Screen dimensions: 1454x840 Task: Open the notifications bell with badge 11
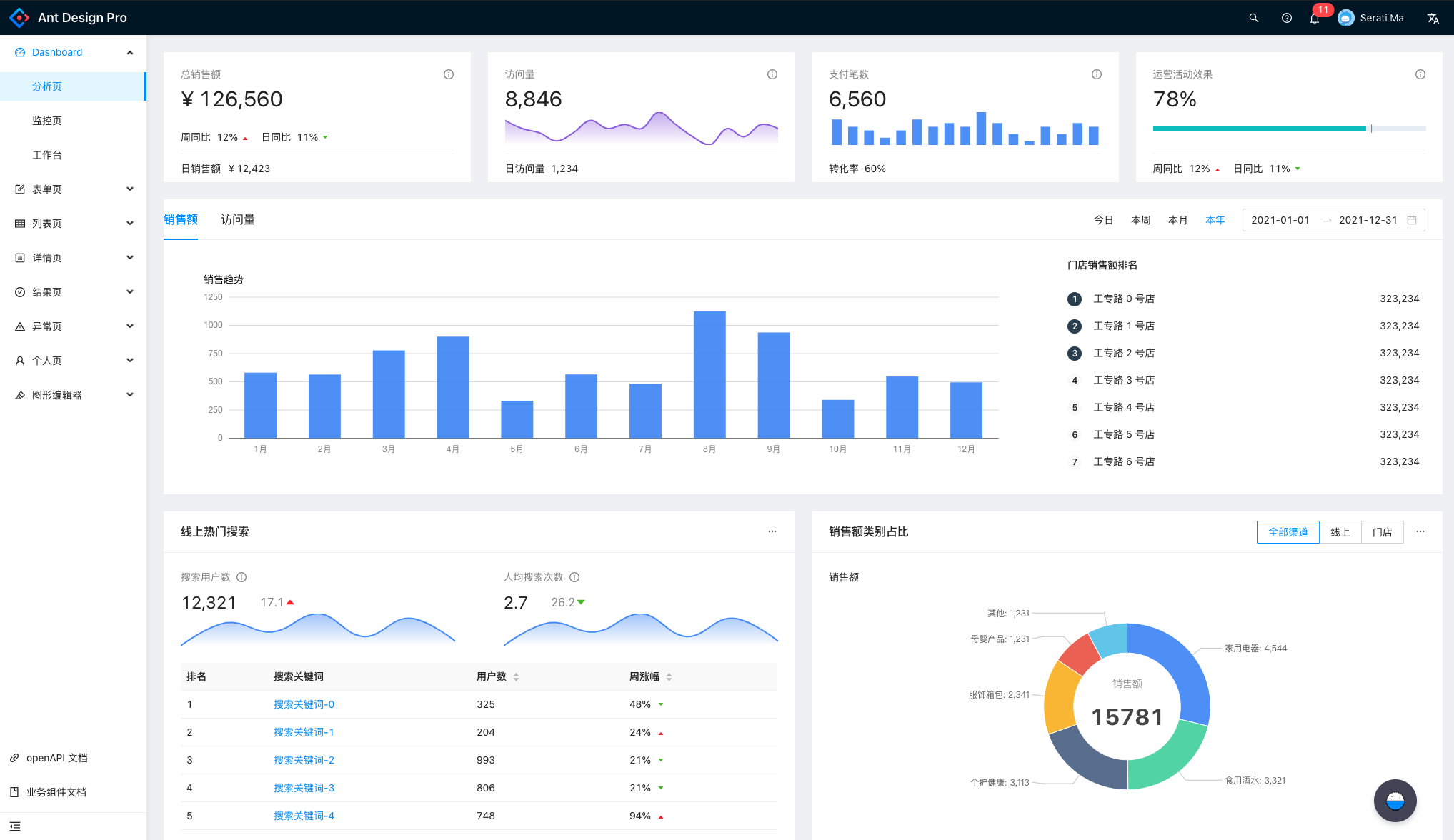click(1315, 17)
